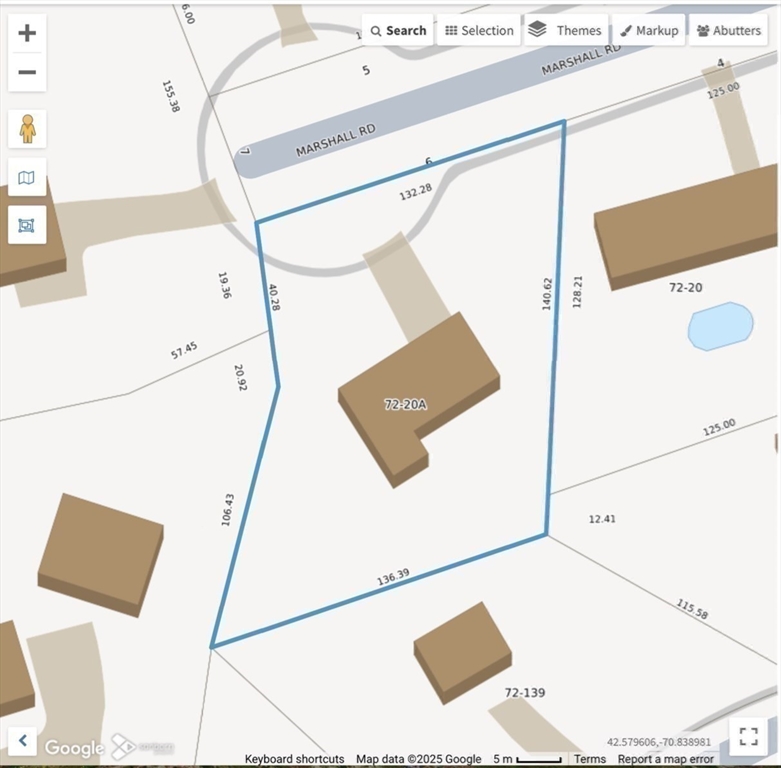Open Keyboard shortcuts link
Screen dimensions: 781x768
294,759
